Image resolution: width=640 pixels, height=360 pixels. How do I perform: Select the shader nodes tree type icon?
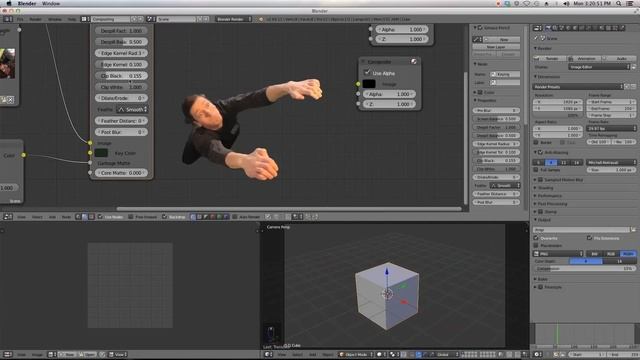click(78, 217)
